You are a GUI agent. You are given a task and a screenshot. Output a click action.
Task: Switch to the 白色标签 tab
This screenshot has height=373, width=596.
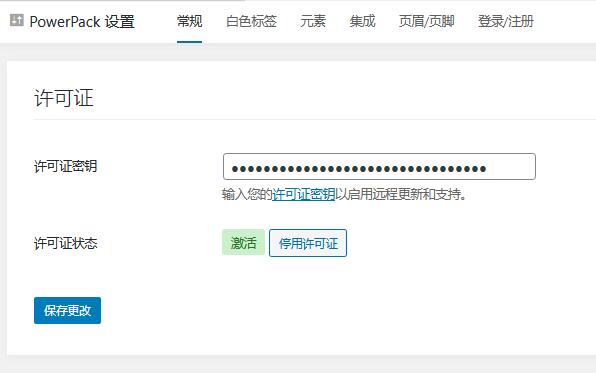click(x=251, y=21)
